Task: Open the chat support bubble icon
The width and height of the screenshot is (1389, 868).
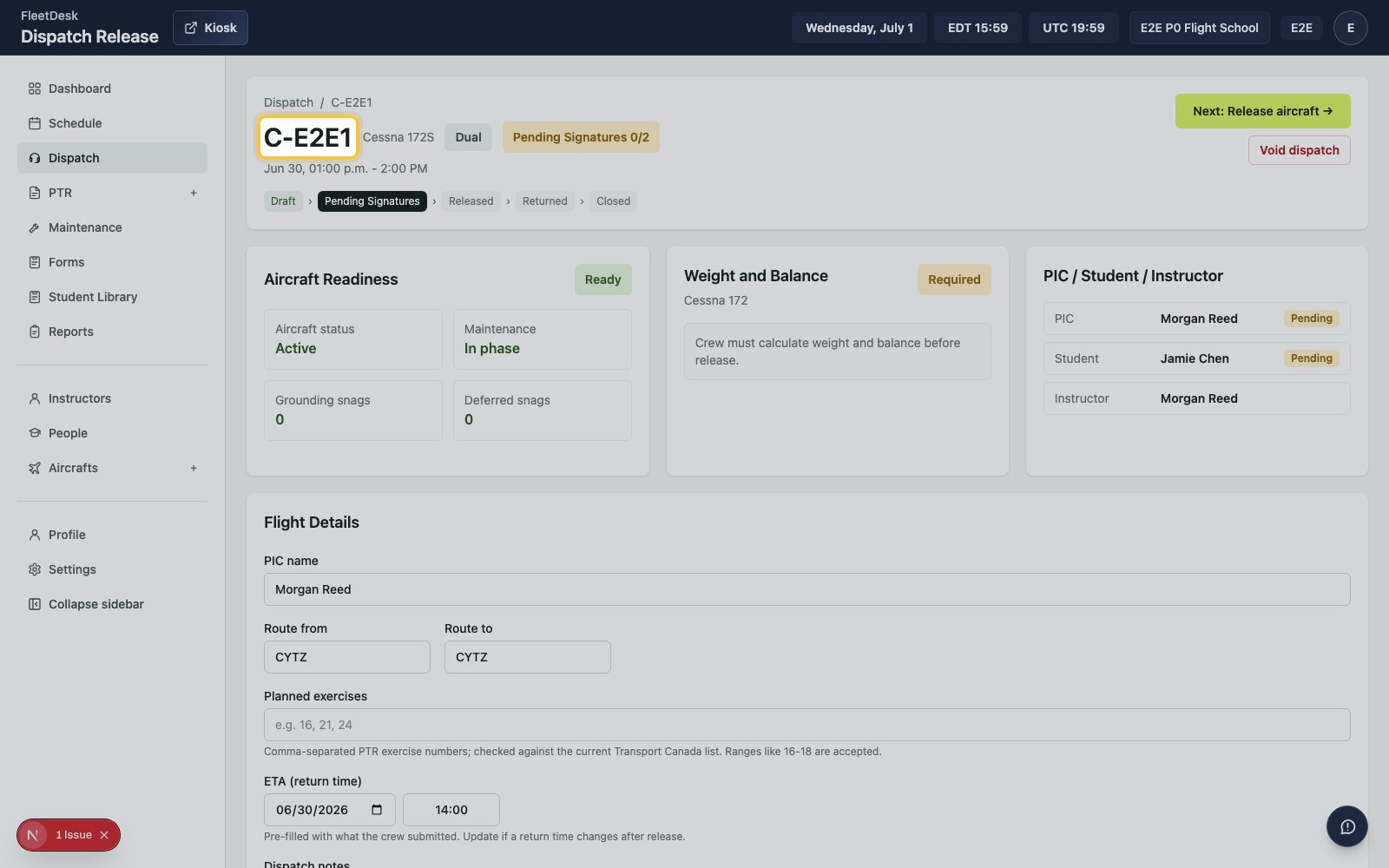Action: (x=1347, y=826)
